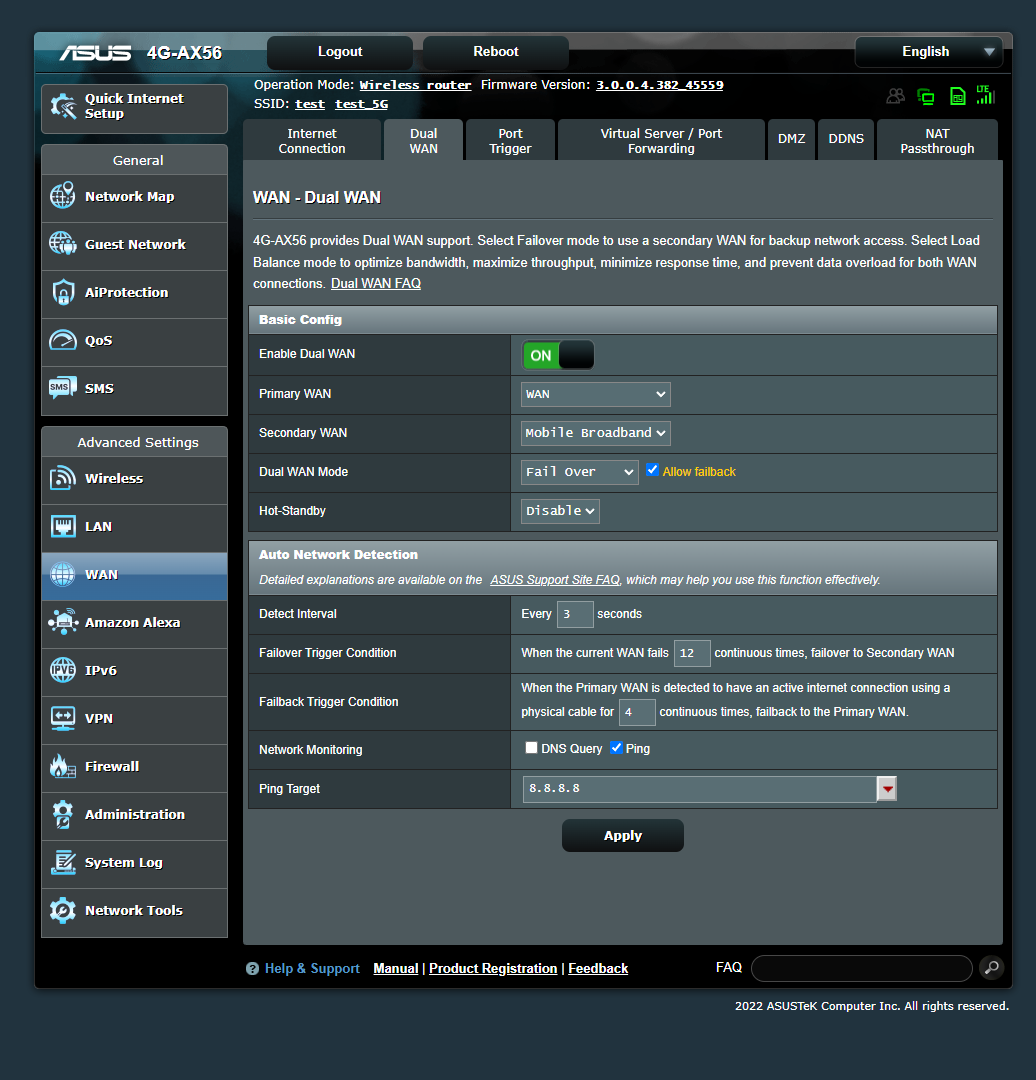The height and width of the screenshot is (1080, 1036).
Task: Open Virtual Server / Port Forwarding tab
Action: [661, 141]
